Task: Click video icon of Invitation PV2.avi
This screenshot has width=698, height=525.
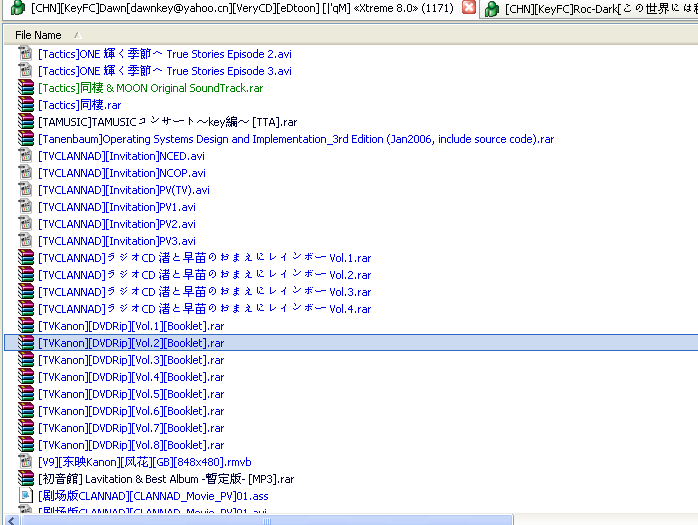Action: click(26, 224)
